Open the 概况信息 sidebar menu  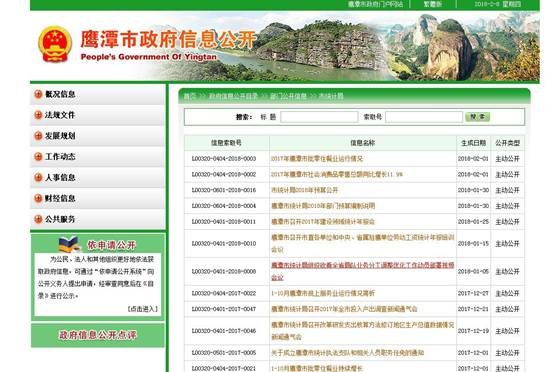coord(60,94)
